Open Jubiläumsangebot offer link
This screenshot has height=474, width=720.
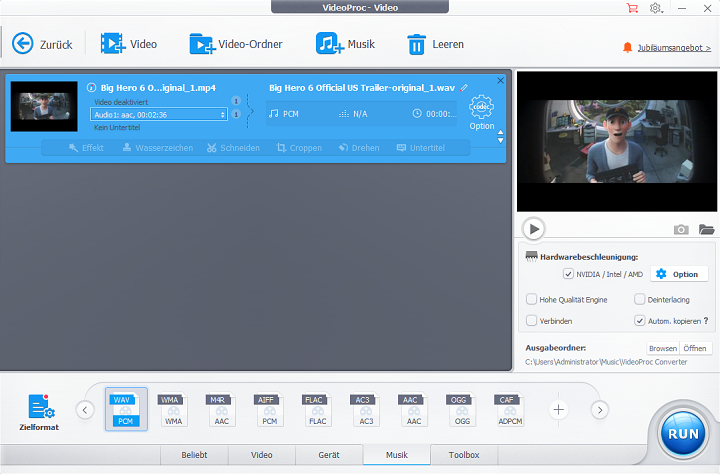pyautogui.click(x=674, y=48)
